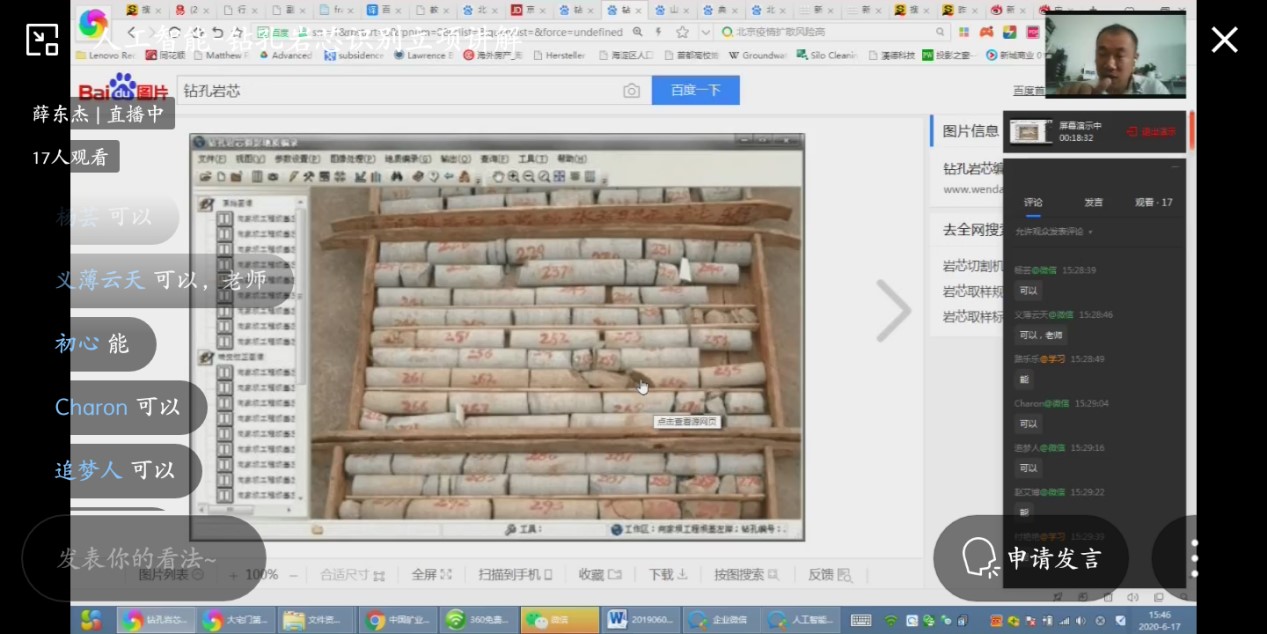Image resolution: width=1267 pixels, height=634 pixels.
Task: Click the star bookmark icon in address bar
Action: pos(682,32)
